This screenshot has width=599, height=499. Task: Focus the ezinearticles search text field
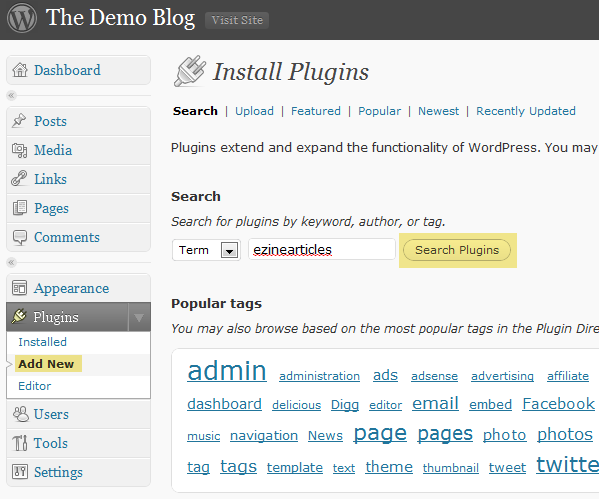point(322,250)
